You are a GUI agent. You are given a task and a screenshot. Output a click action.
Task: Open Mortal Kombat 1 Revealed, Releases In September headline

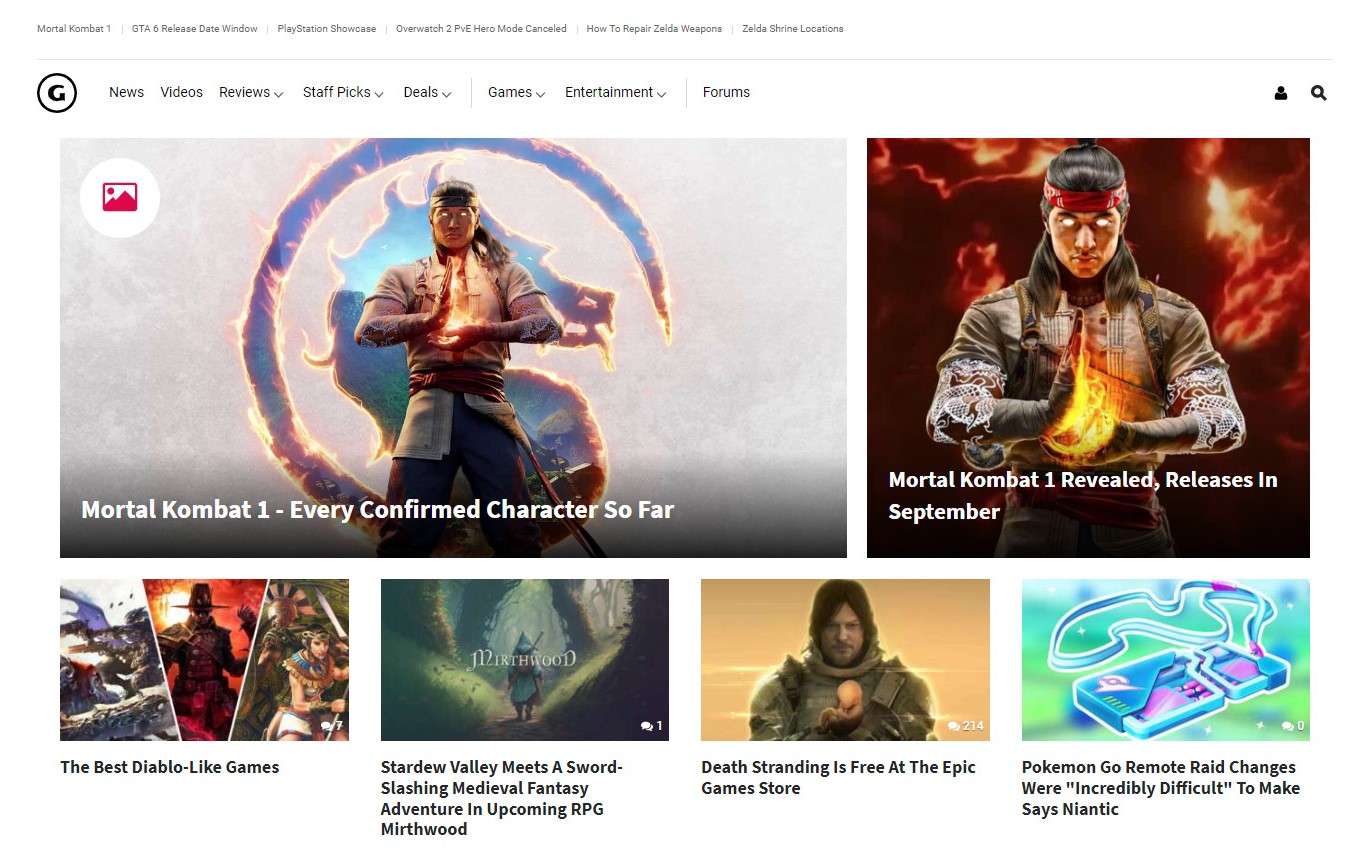coord(1083,496)
